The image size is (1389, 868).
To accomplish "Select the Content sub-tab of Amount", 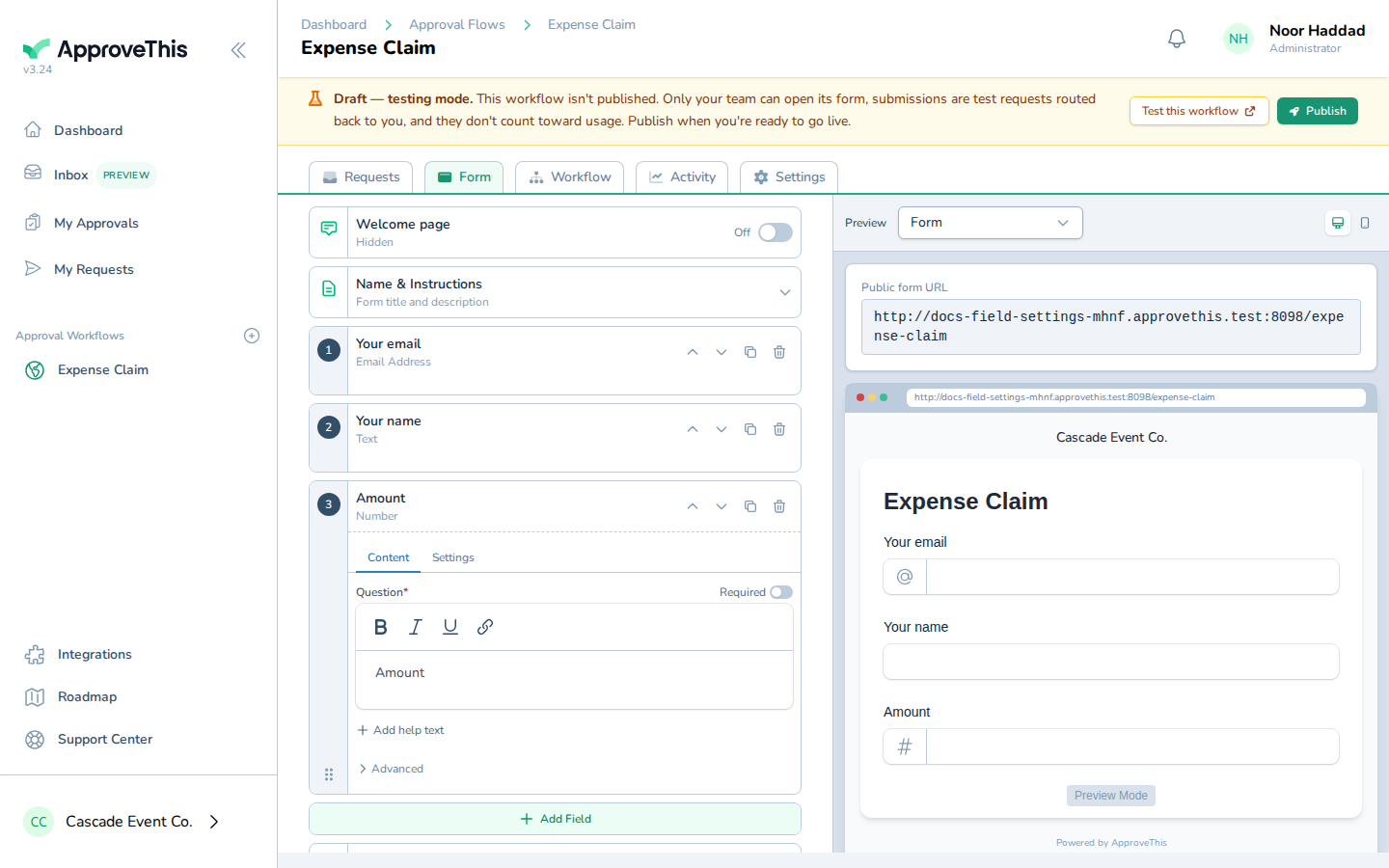I will pyautogui.click(x=388, y=557).
